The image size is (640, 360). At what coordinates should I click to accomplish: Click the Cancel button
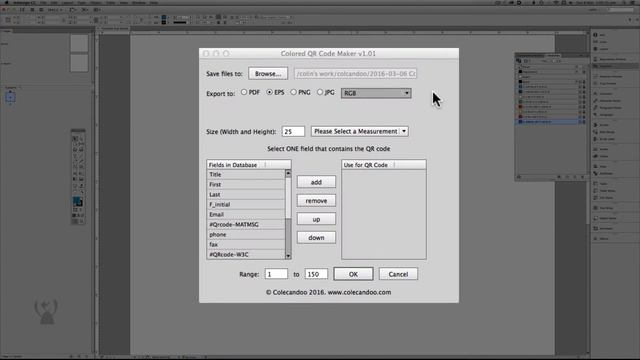(x=398, y=274)
